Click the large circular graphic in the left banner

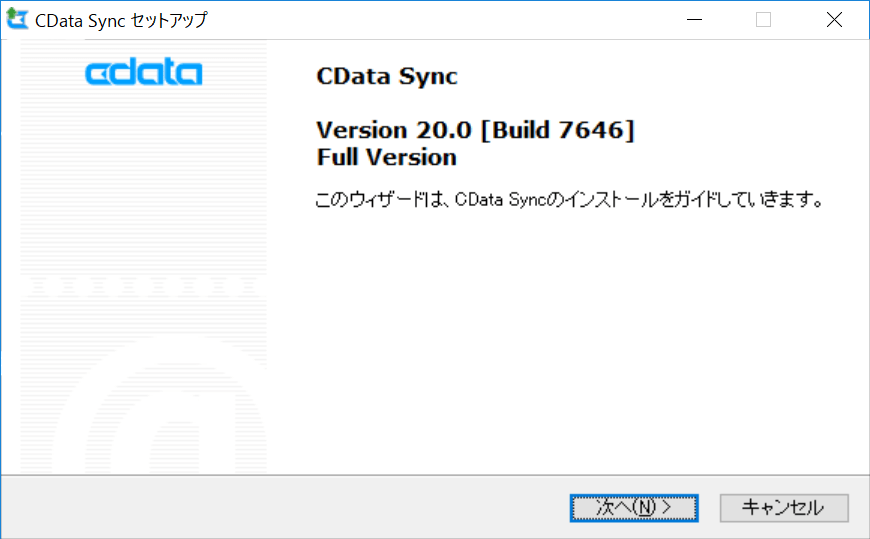pos(165,410)
